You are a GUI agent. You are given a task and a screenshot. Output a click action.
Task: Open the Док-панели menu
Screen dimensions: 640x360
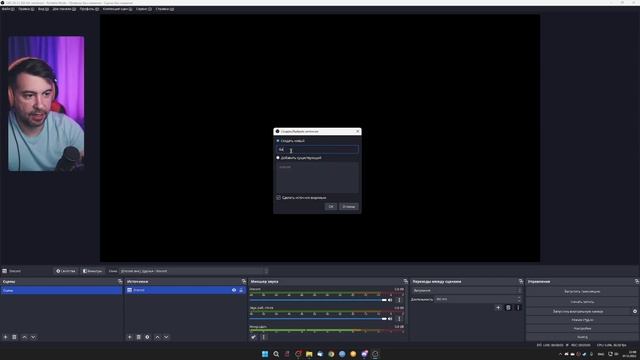(x=64, y=9)
